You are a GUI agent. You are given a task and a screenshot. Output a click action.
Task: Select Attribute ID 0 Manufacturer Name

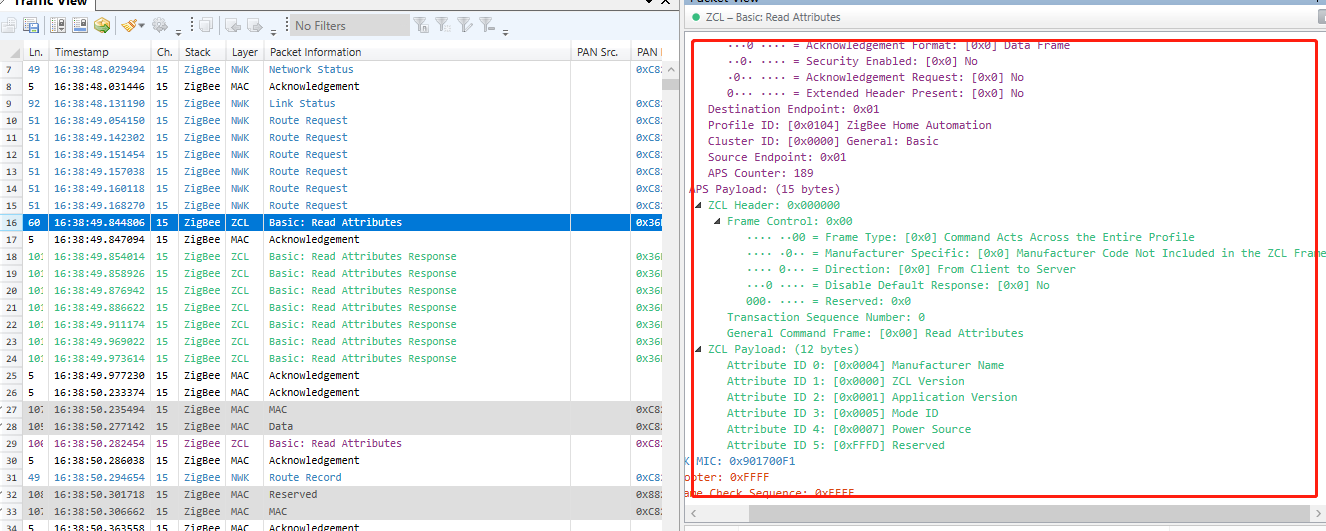point(865,365)
